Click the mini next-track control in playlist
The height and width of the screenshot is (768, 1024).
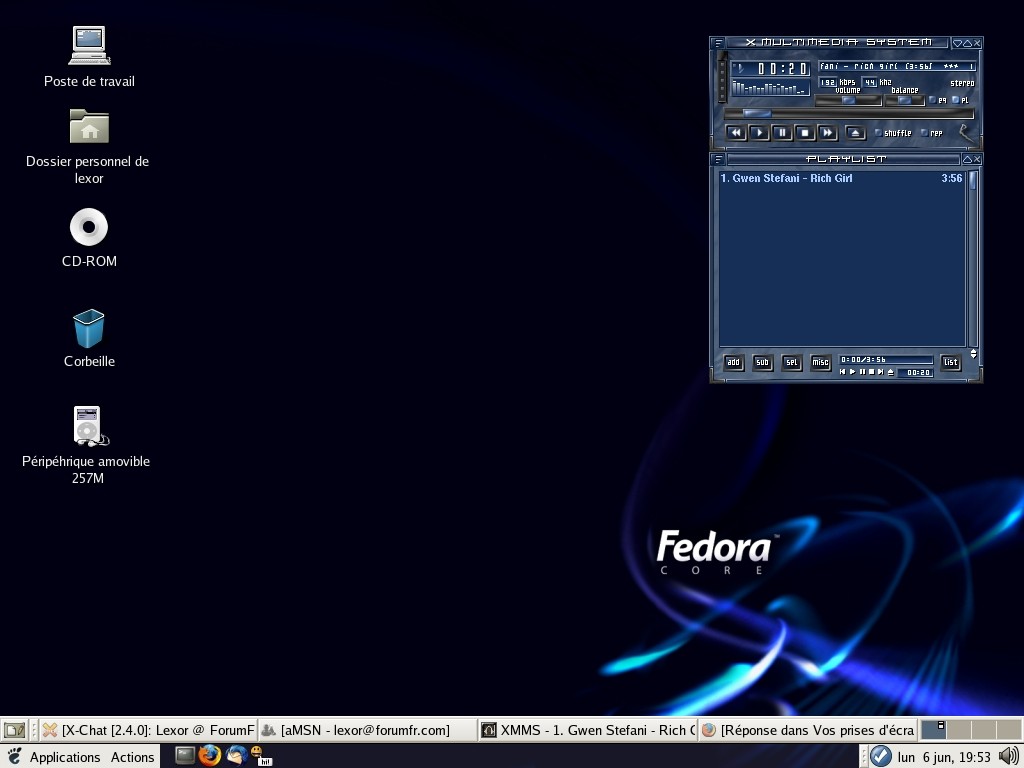point(881,372)
